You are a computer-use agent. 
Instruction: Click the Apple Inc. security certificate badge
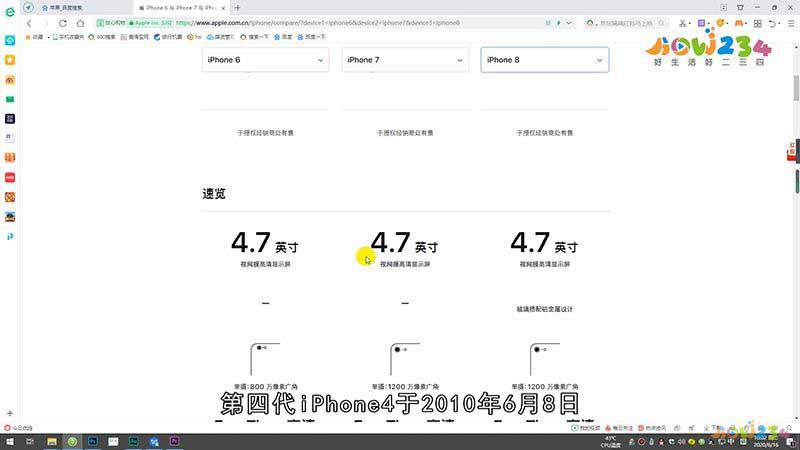(150, 23)
